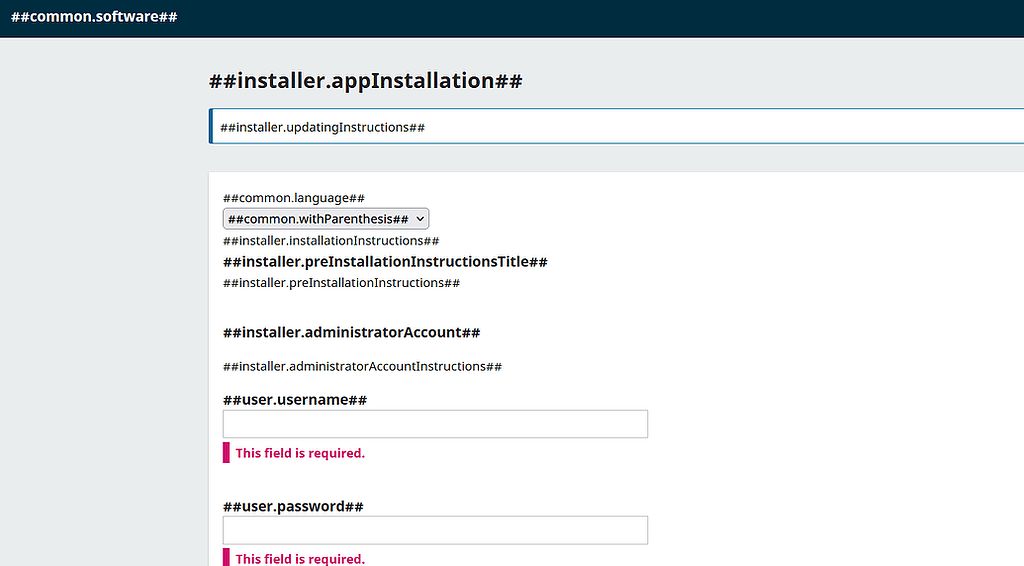Click the required error under password field
Image resolution: width=1024 pixels, height=566 pixels.
click(300, 559)
